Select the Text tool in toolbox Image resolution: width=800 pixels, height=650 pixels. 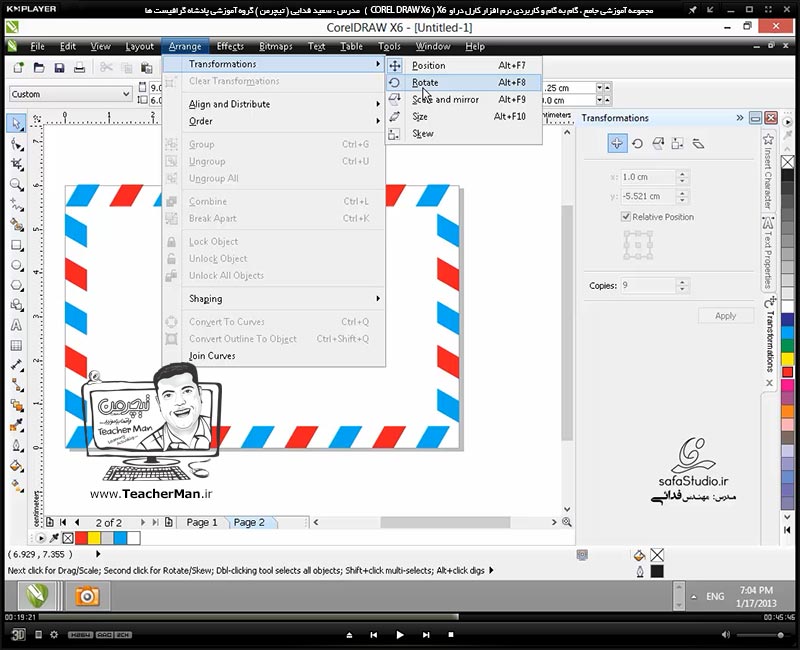click(16, 326)
